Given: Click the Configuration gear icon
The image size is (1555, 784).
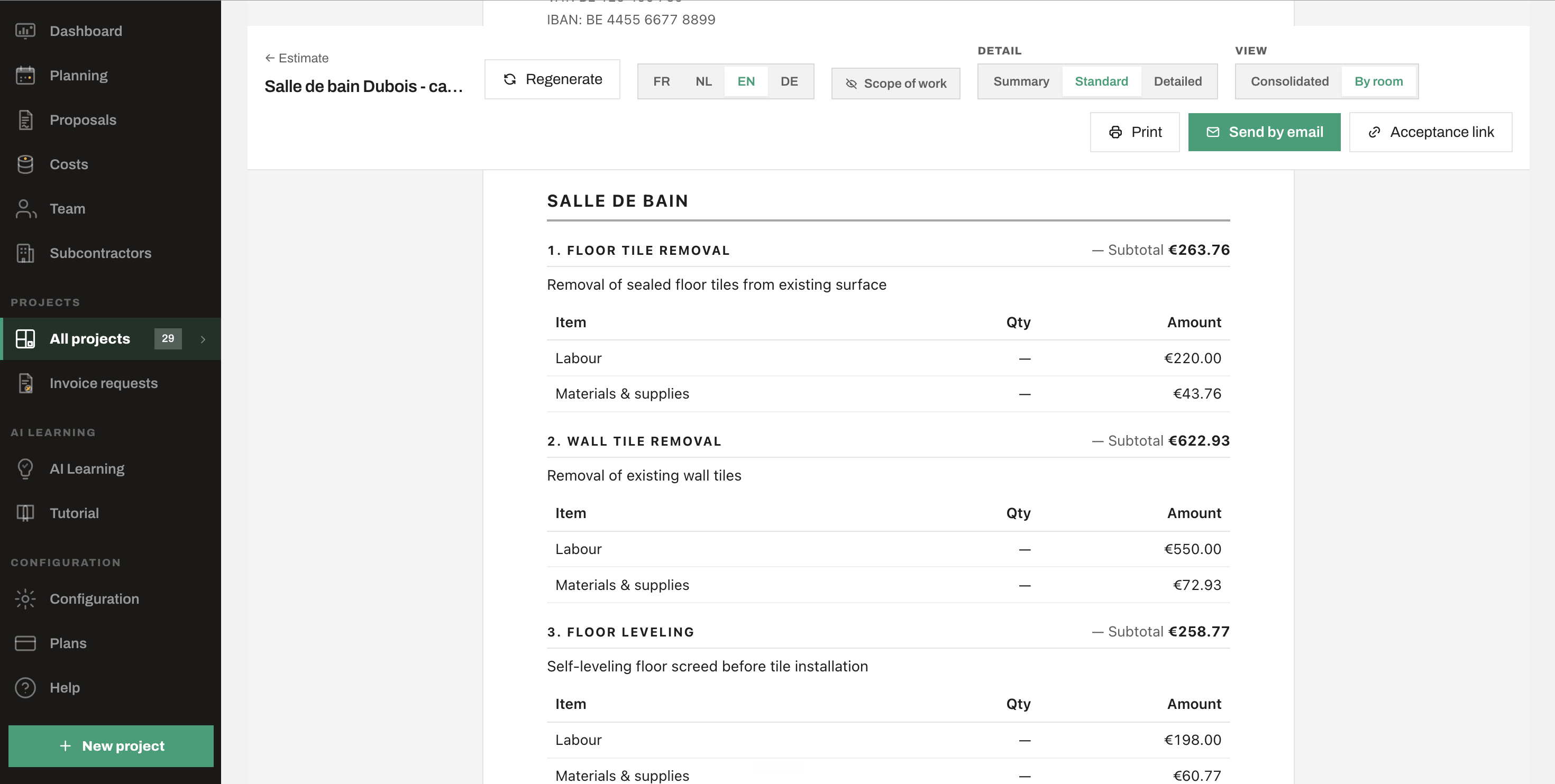Looking at the screenshot, I should click(x=25, y=599).
